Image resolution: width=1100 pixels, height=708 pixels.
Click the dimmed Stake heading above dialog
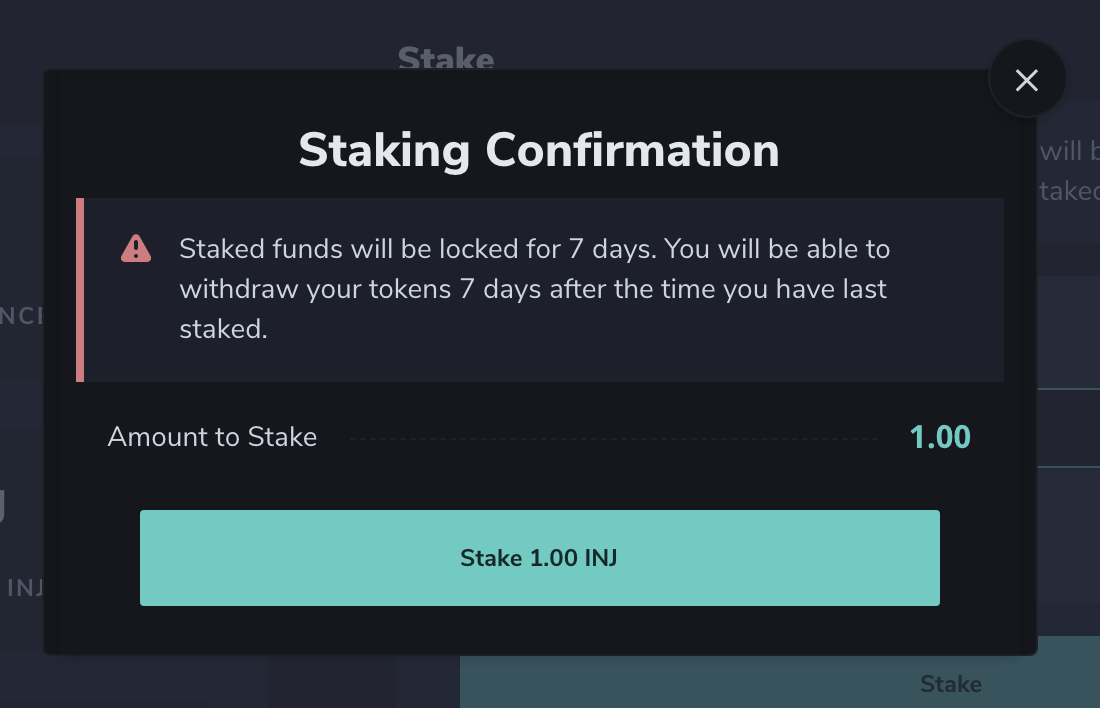(x=445, y=58)
